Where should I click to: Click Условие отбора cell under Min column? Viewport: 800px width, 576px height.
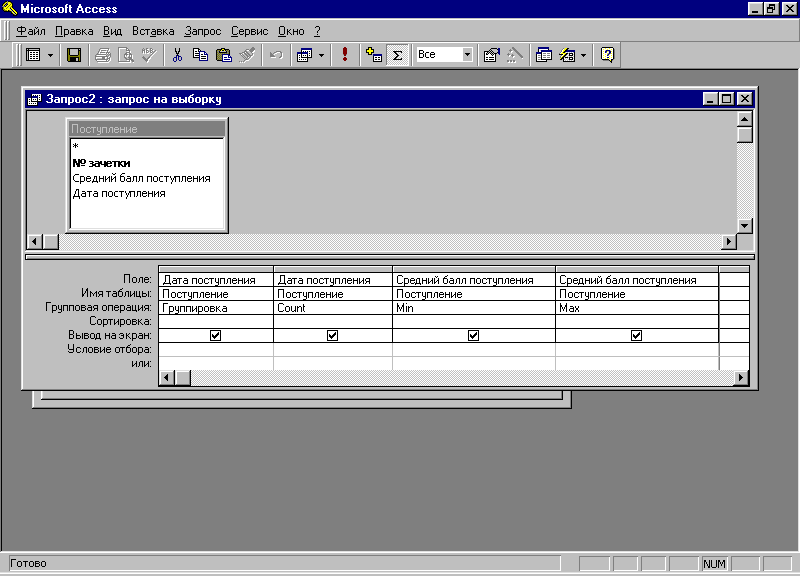coord(474,349)
